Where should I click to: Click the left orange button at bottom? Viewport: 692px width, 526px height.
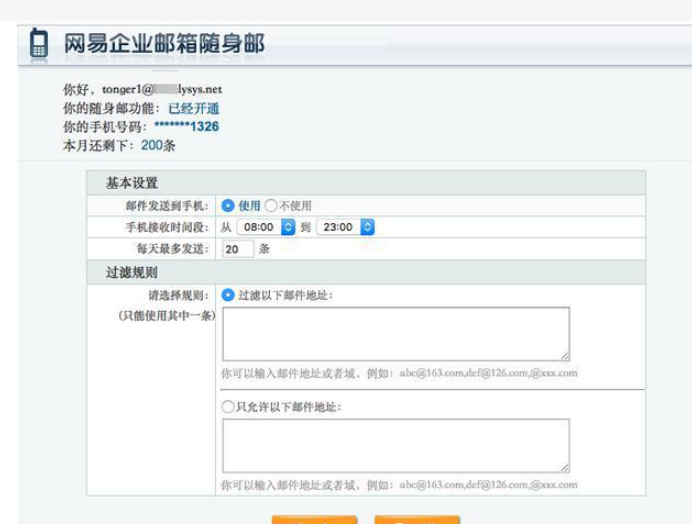(x=314, y=520)
